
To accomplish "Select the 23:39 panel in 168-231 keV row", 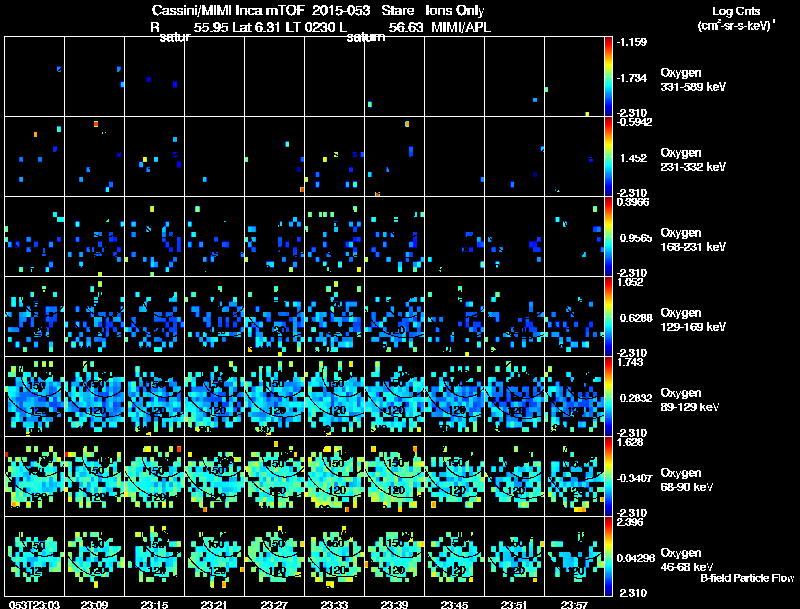I will coord(394,237).
